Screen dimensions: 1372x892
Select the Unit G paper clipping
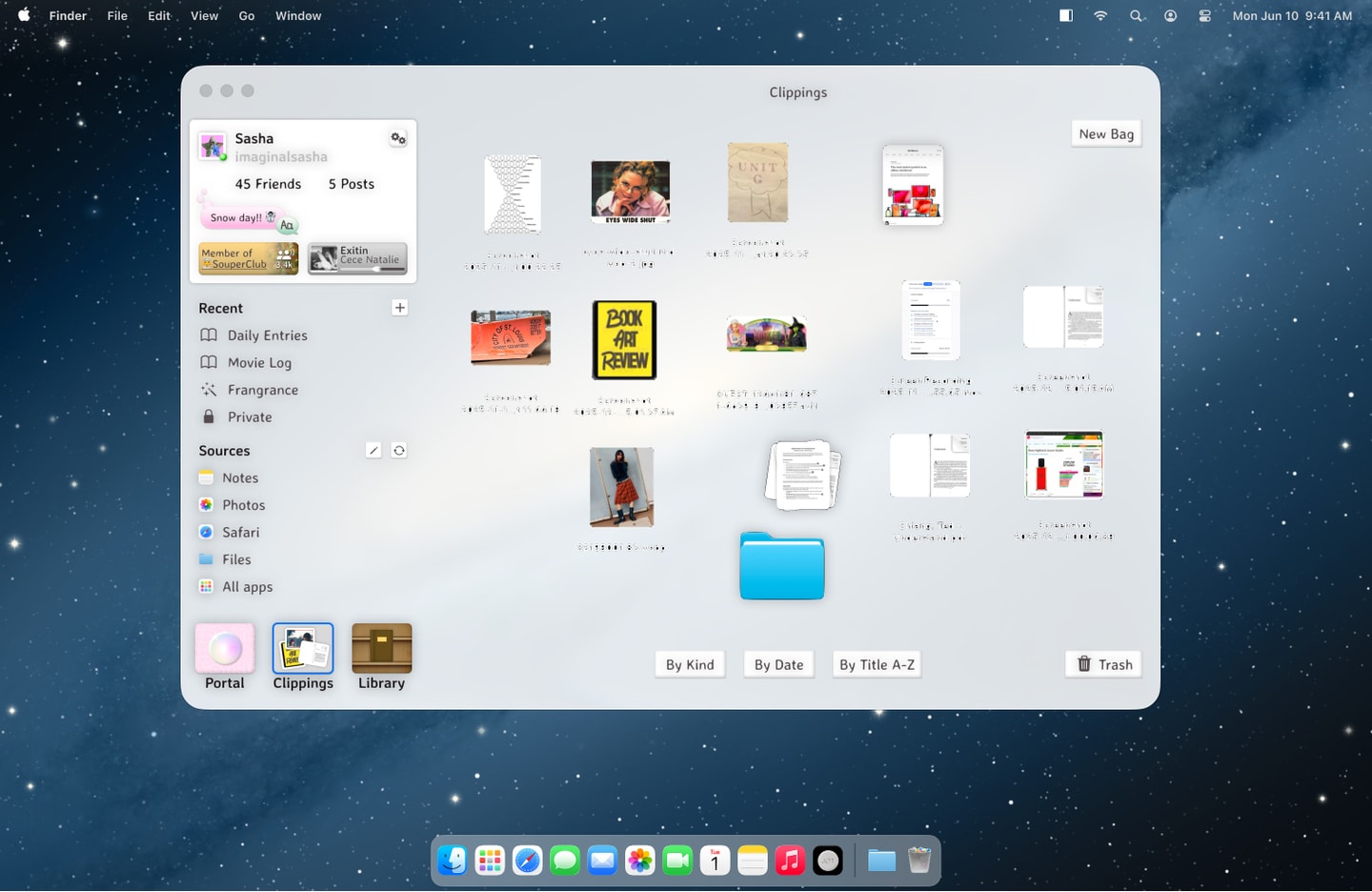pos(758,182)
